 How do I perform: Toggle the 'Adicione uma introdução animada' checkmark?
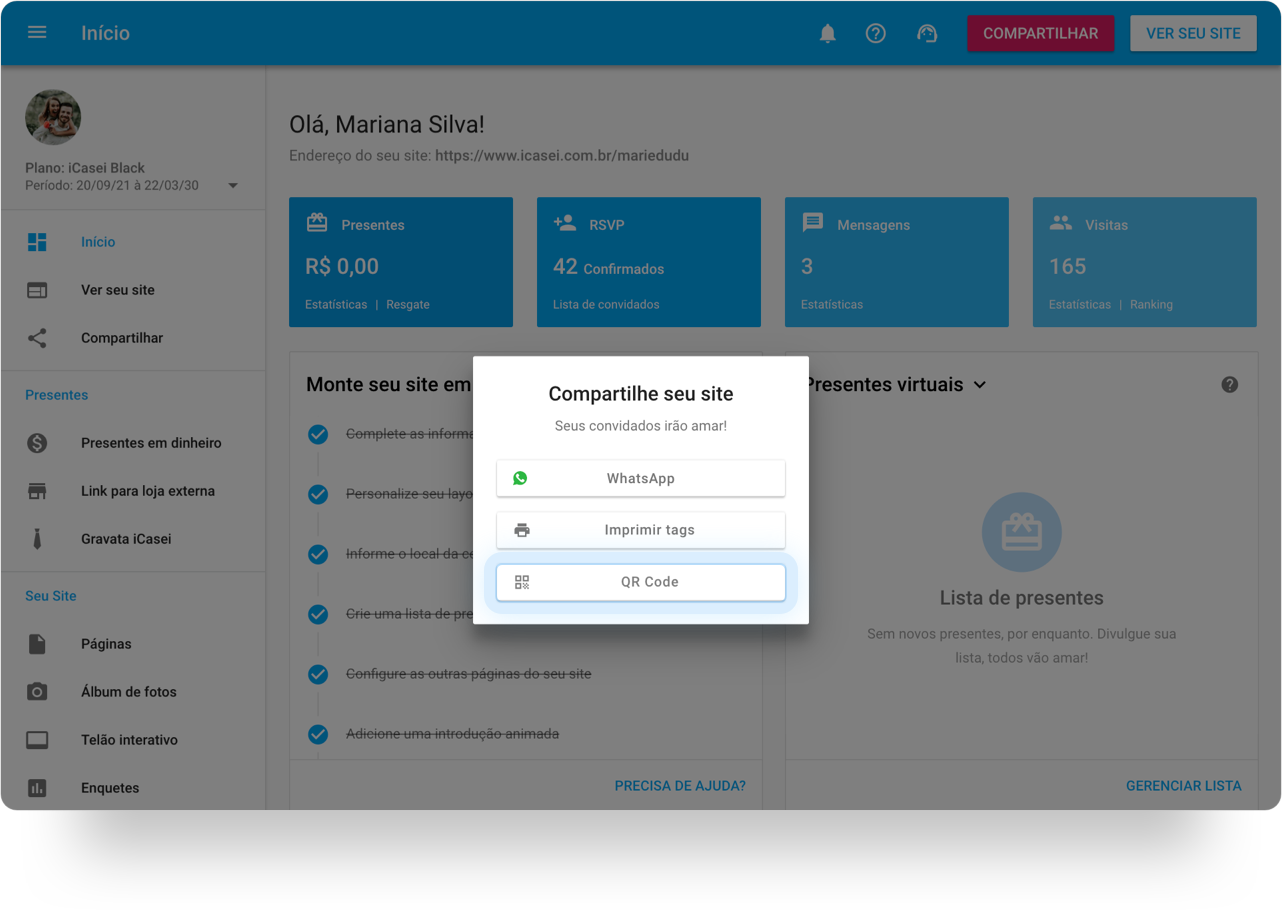[318, 734]
